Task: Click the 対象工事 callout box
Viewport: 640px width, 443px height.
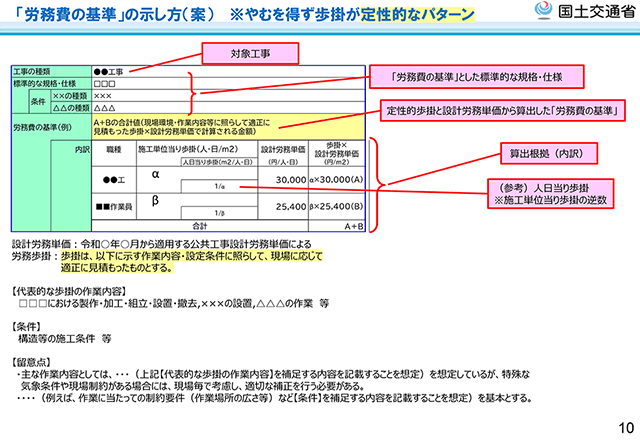Action: [243, 49]
